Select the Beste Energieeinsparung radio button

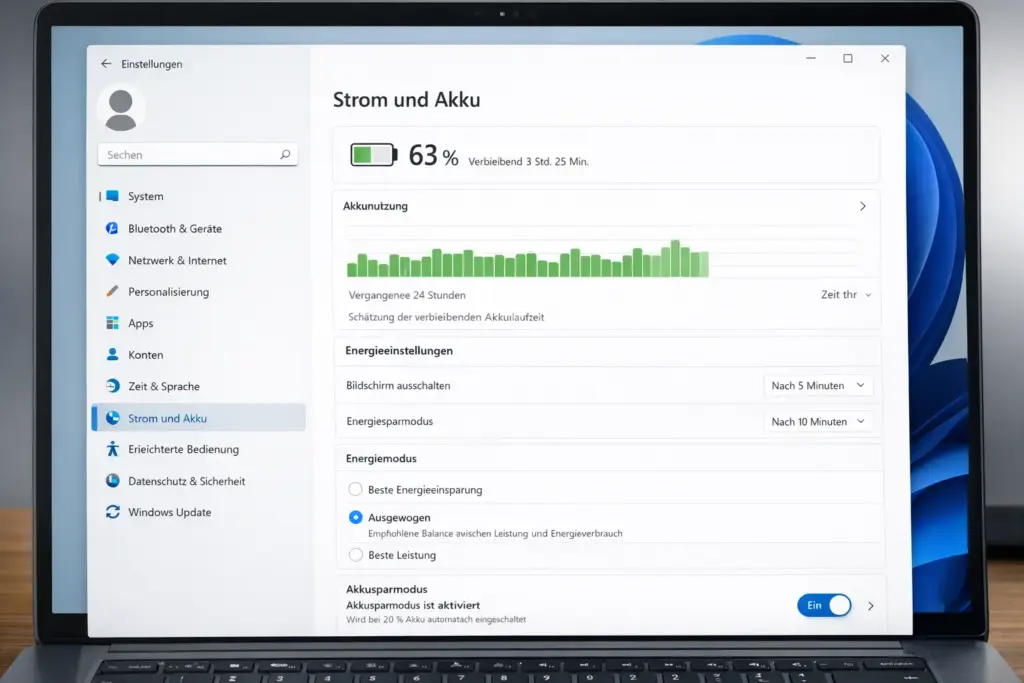click(356, 489)
